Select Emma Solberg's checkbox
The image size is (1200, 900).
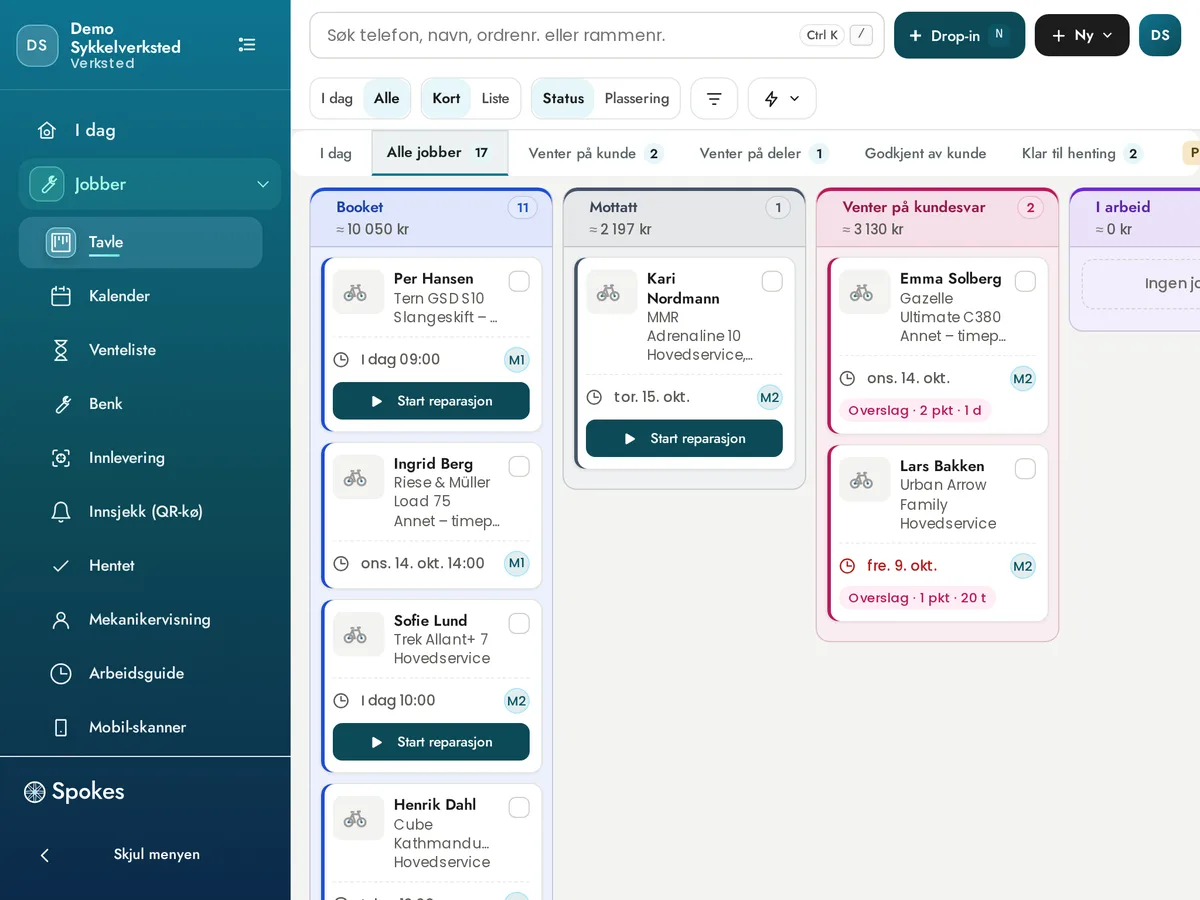(x=1025, y=282)
